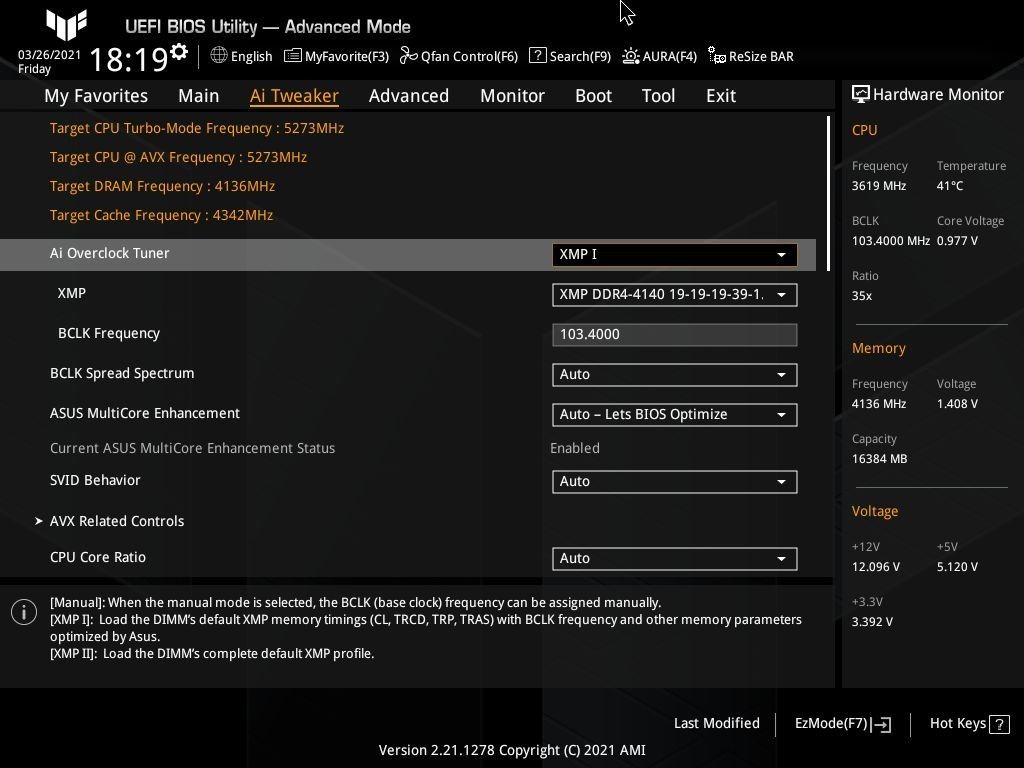Click the Voltage section heading
The image size is (1024, 768).
pos(875,511)
